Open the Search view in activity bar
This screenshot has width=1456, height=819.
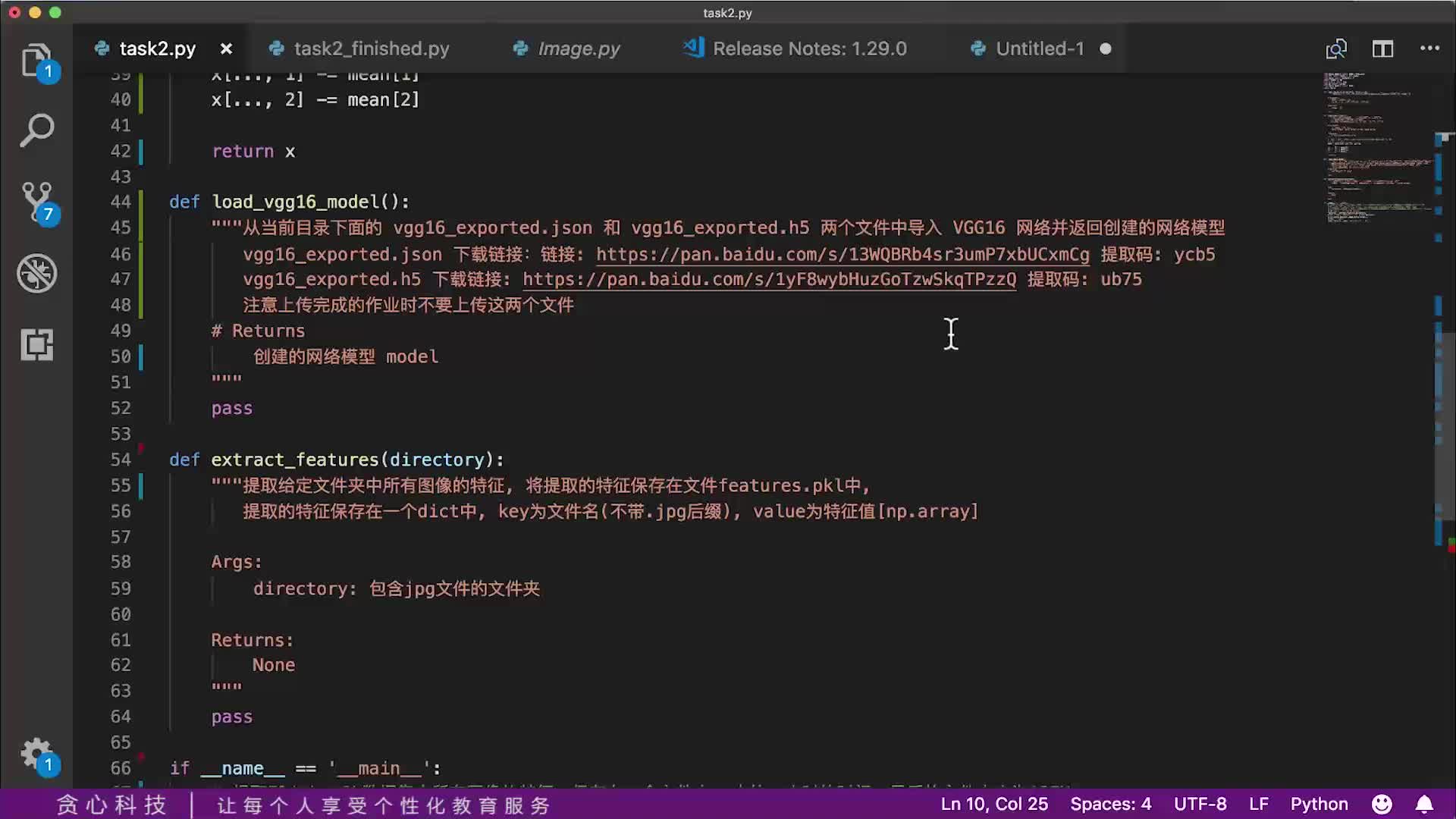(36, 130)
